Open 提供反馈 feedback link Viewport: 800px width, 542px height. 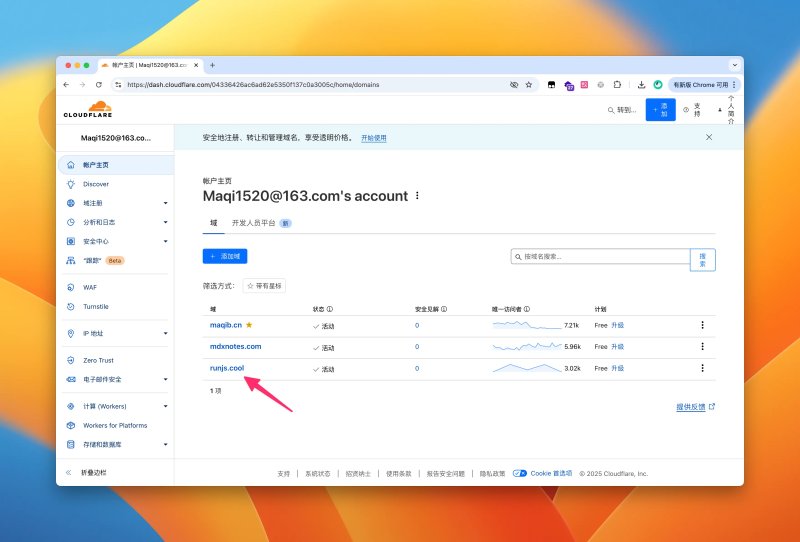pos(695,407)
